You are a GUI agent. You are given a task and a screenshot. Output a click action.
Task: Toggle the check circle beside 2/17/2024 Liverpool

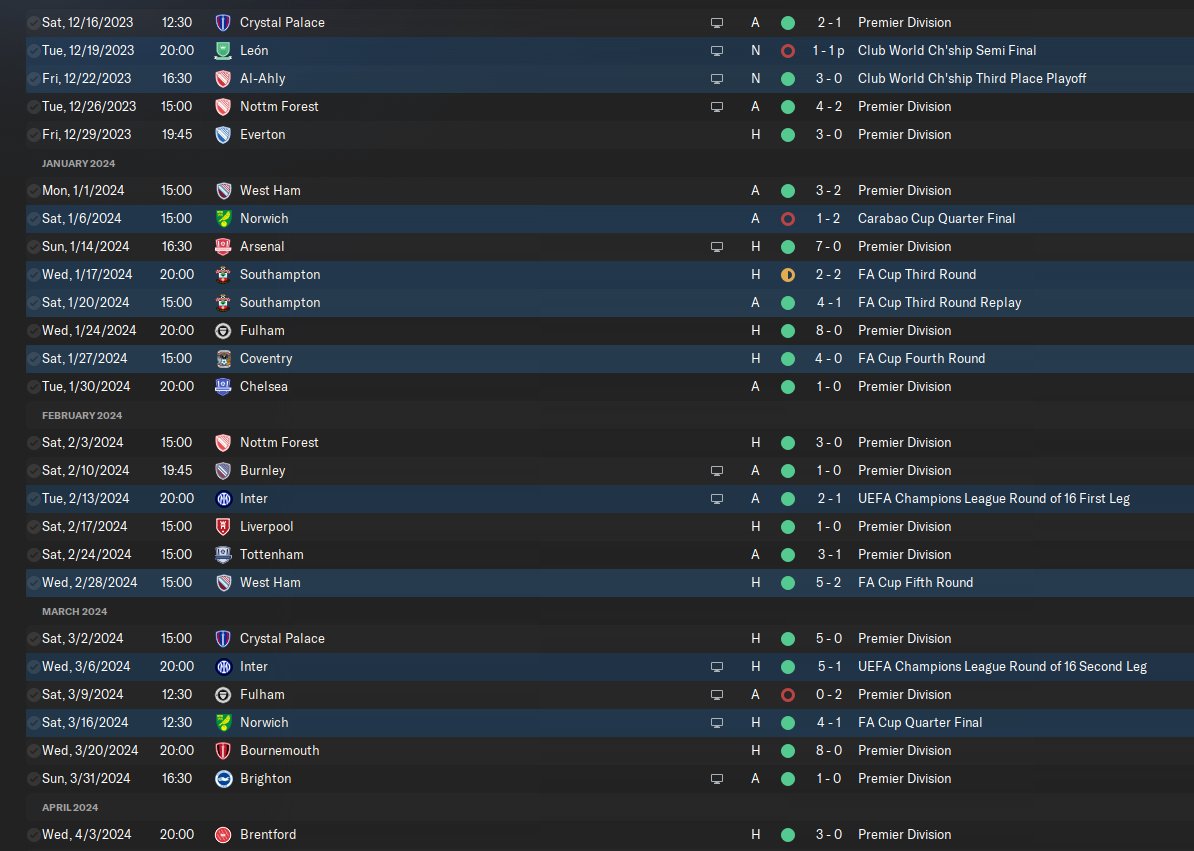click(33, 527)
